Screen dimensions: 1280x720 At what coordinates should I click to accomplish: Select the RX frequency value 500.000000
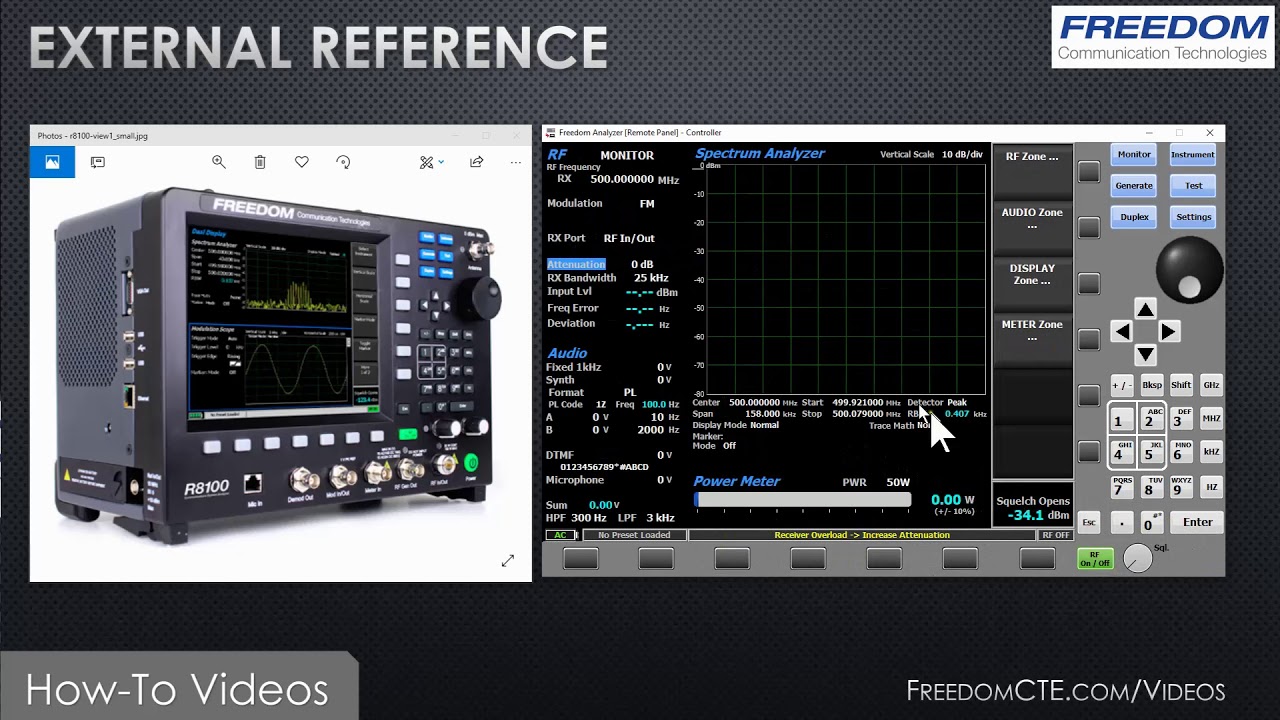[622, 180]
